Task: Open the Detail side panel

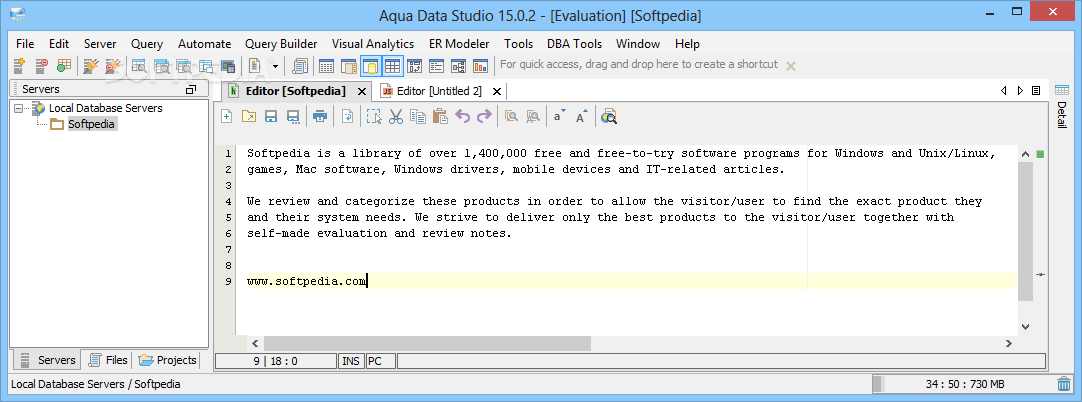Action: (1061, 108)
